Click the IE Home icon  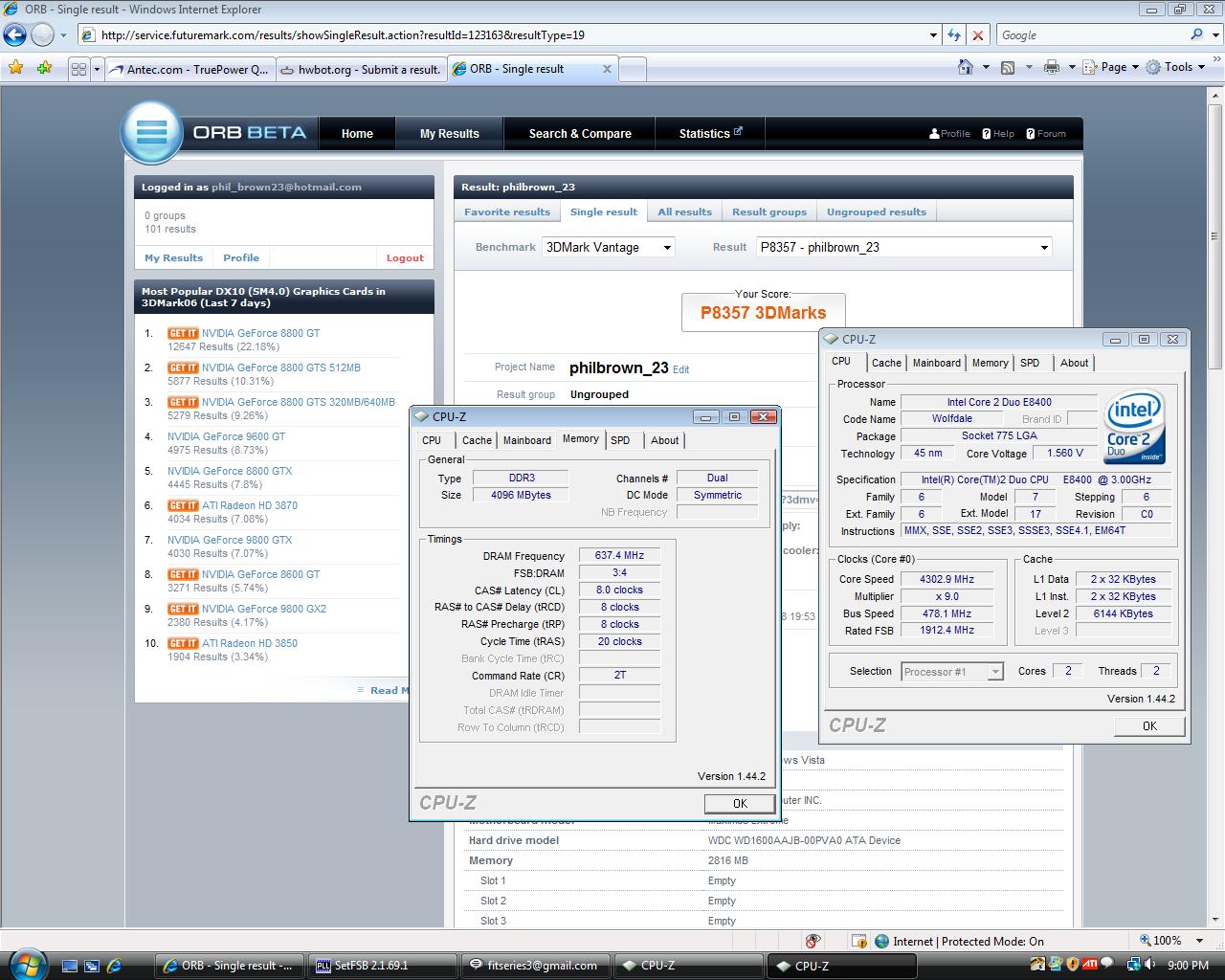click(x=966, y=67)
